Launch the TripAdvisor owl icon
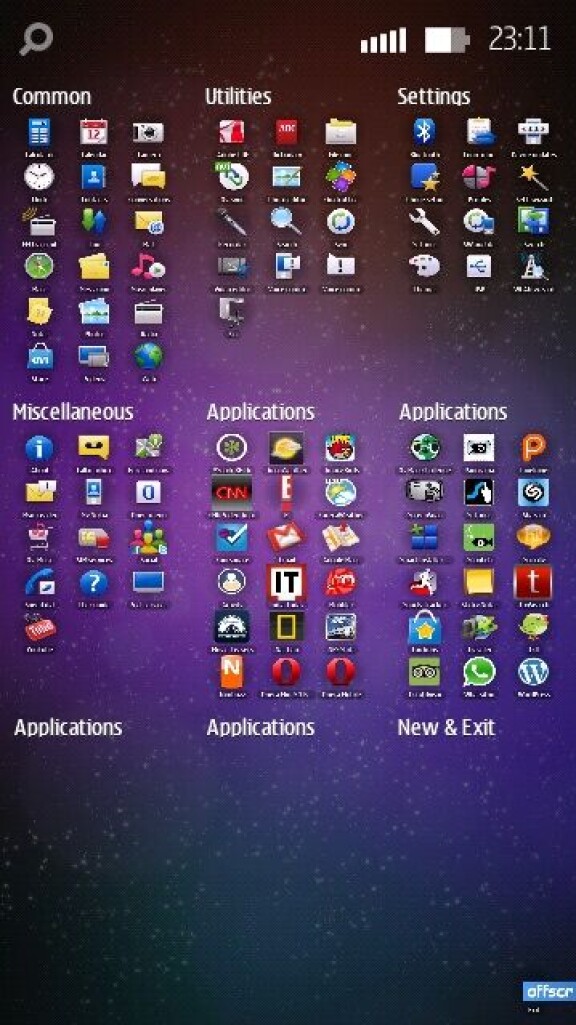Image resolution: width=576 pixels, height=1025 pixels. (424, 671)
